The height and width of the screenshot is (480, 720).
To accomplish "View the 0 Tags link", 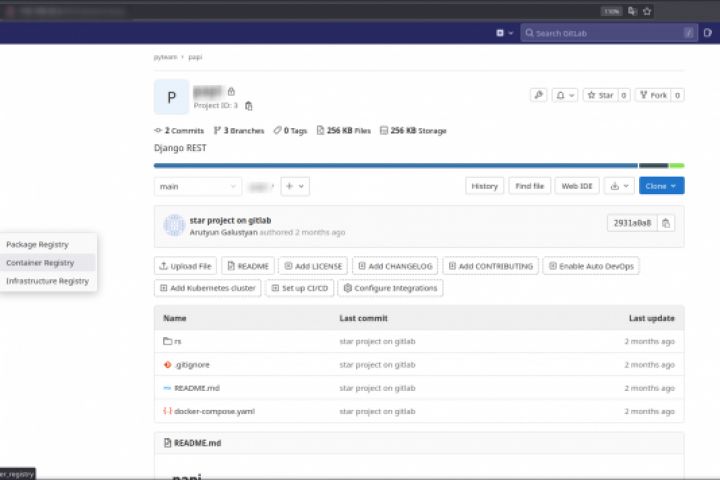I will tap(290, 130).
